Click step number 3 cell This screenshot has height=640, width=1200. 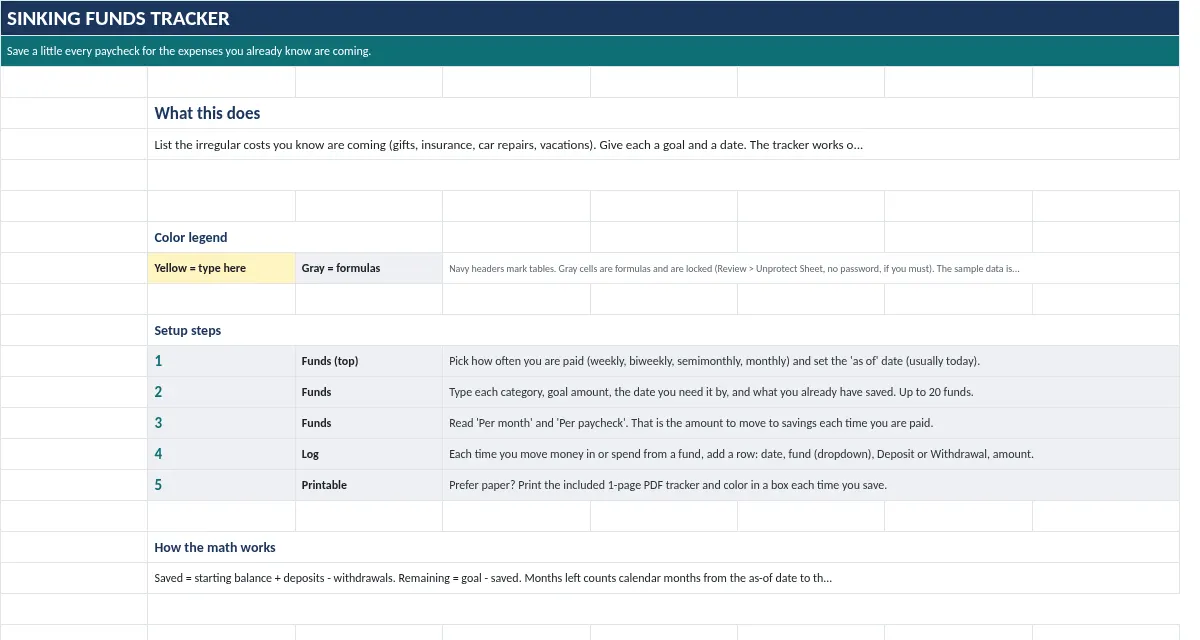click(221, 423)
